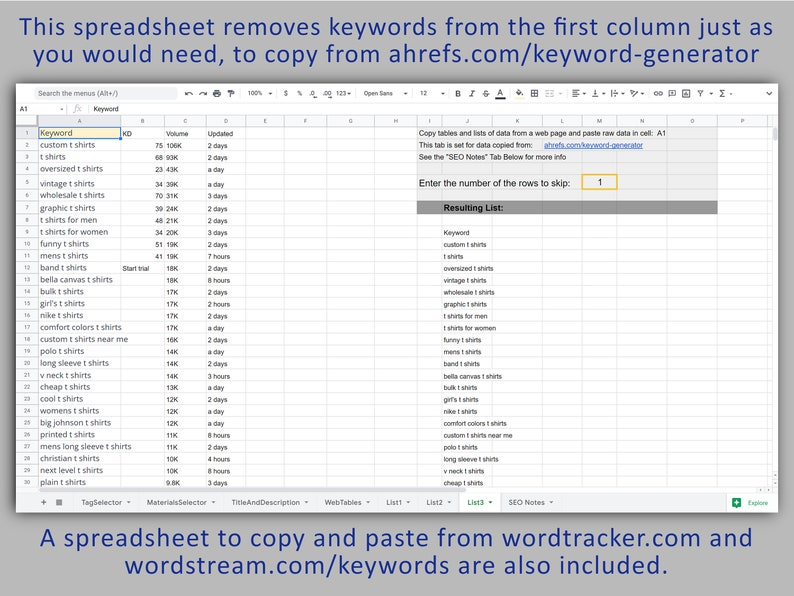Image resolution: width=794 pixels, height=596 pixels.
Task: Click the Insert link icon
Action: point(658,93)
